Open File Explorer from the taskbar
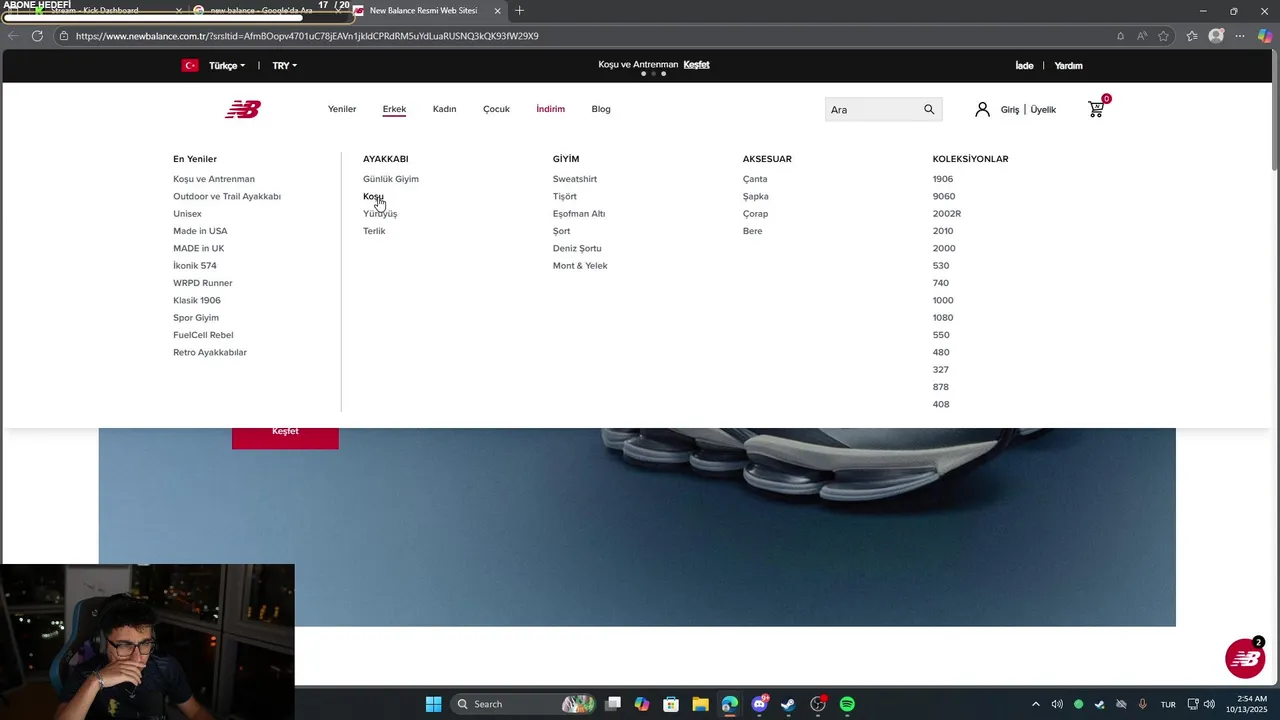The width and height of the screenshot is (1280, 720). 700,704
